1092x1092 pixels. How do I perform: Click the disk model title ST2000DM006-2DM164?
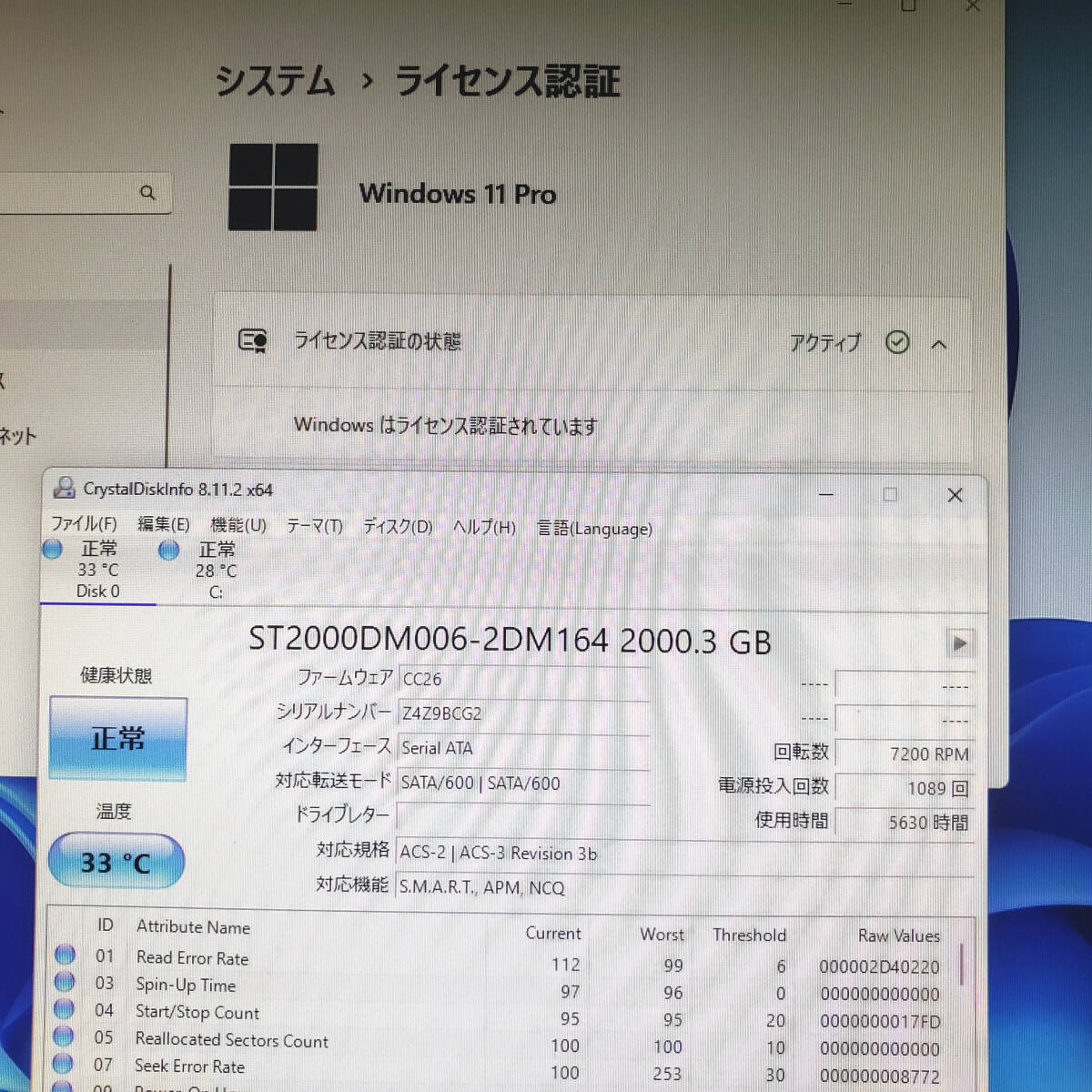[x=429, y=641]
